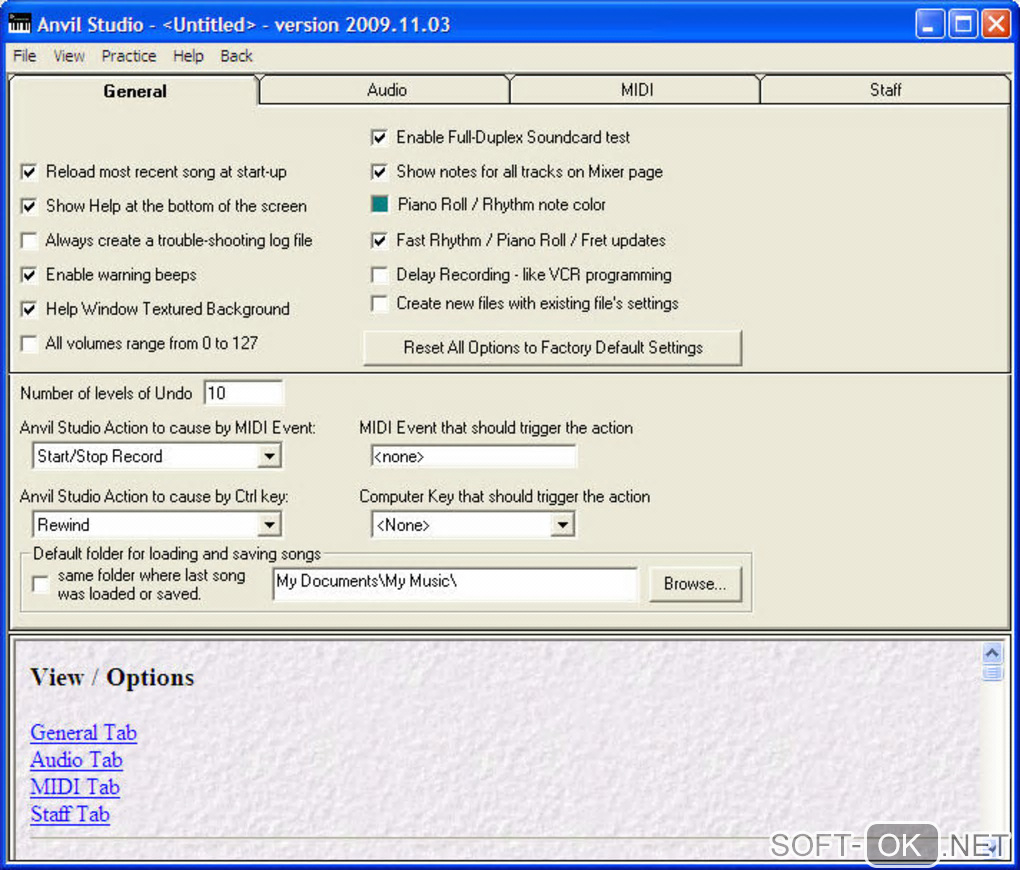The width and height of the screenshot is (1020, 870).
Task: Open the General Tab help link
Action: coord(83,733)
